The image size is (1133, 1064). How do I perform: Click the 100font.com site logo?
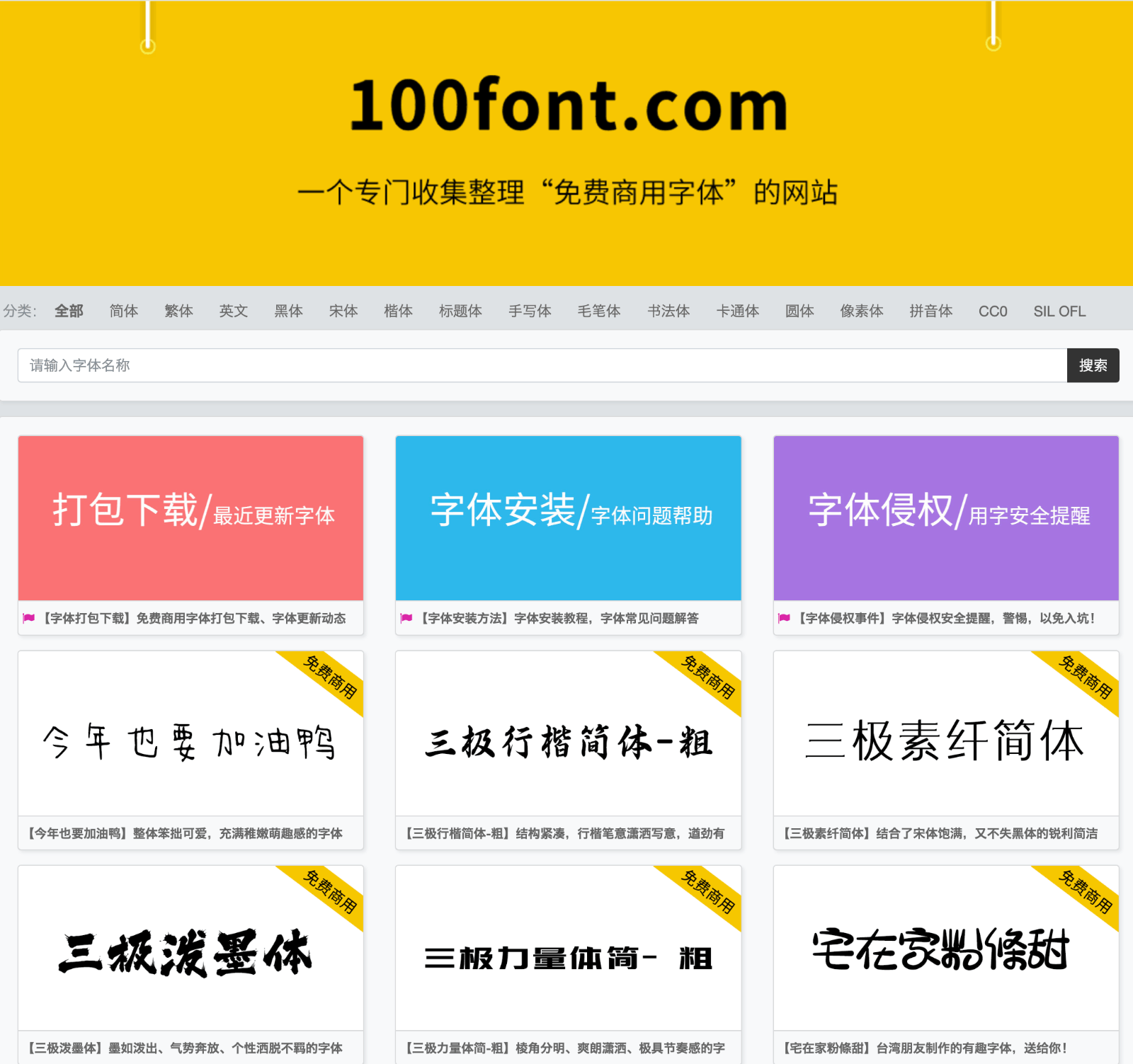pos(569,105)
